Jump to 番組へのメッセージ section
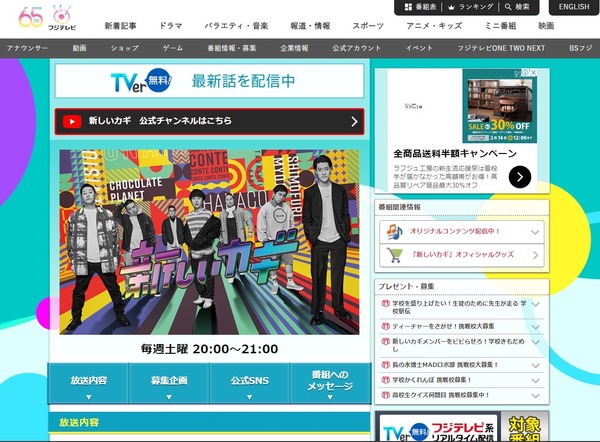The height and width of the screenshot is (442, 600). [330, 383]
